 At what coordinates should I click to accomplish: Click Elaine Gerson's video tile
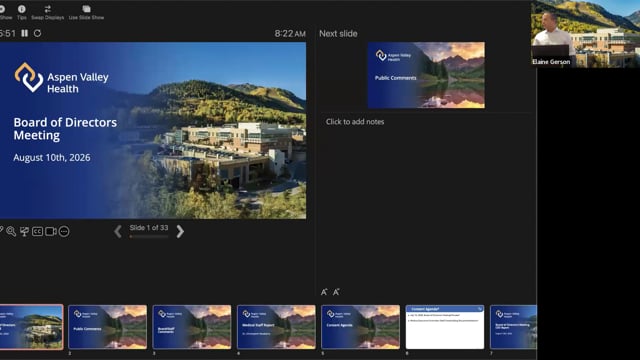585,34
